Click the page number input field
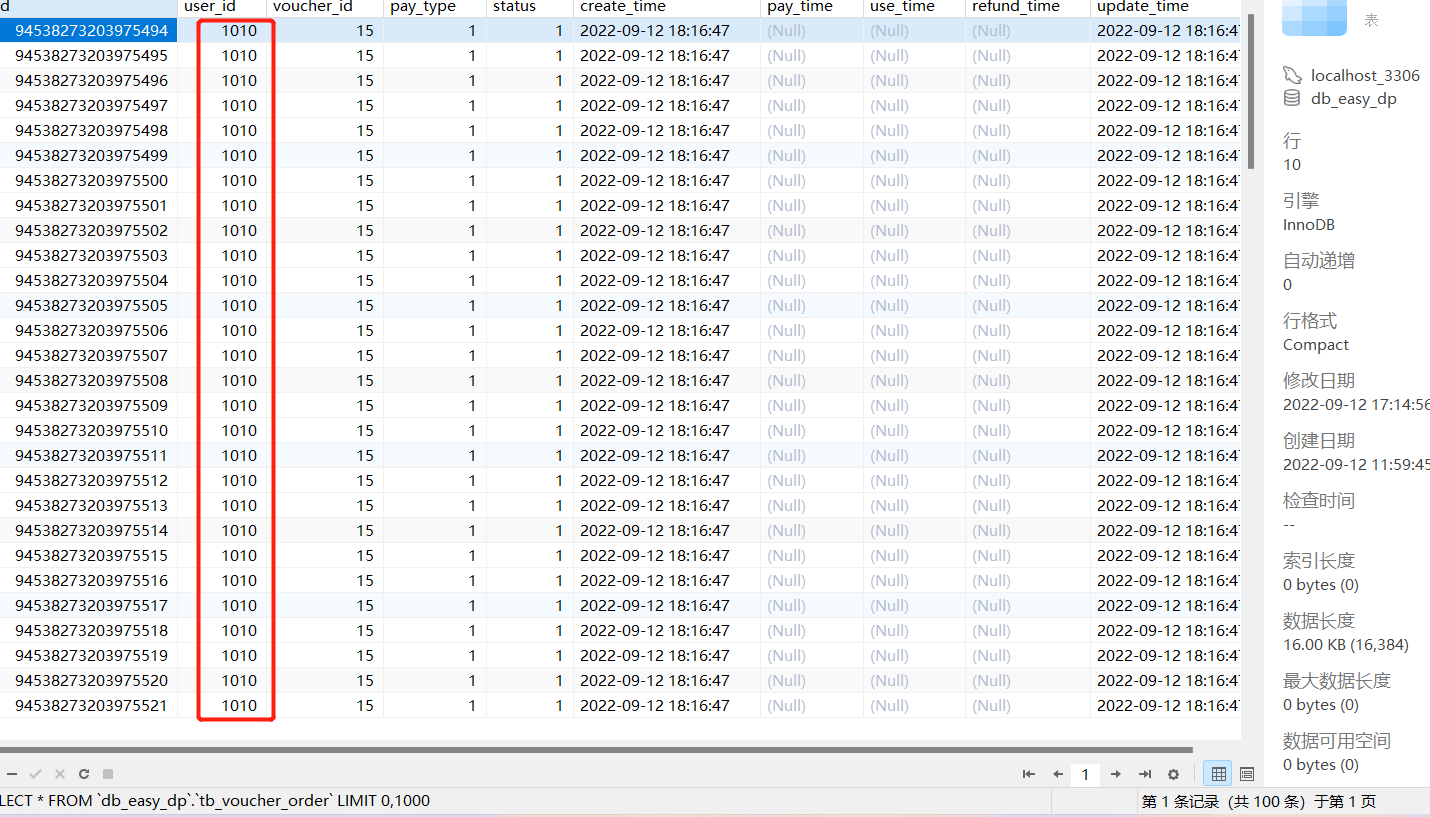Viewport: 1430px width, 817px height. tap(1085, 774)
